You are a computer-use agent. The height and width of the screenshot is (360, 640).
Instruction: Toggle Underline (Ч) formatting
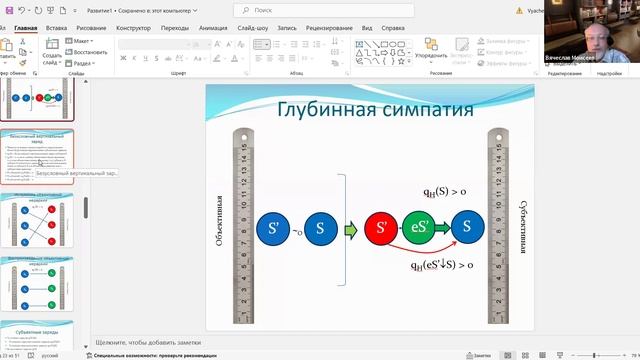(145, 59)
